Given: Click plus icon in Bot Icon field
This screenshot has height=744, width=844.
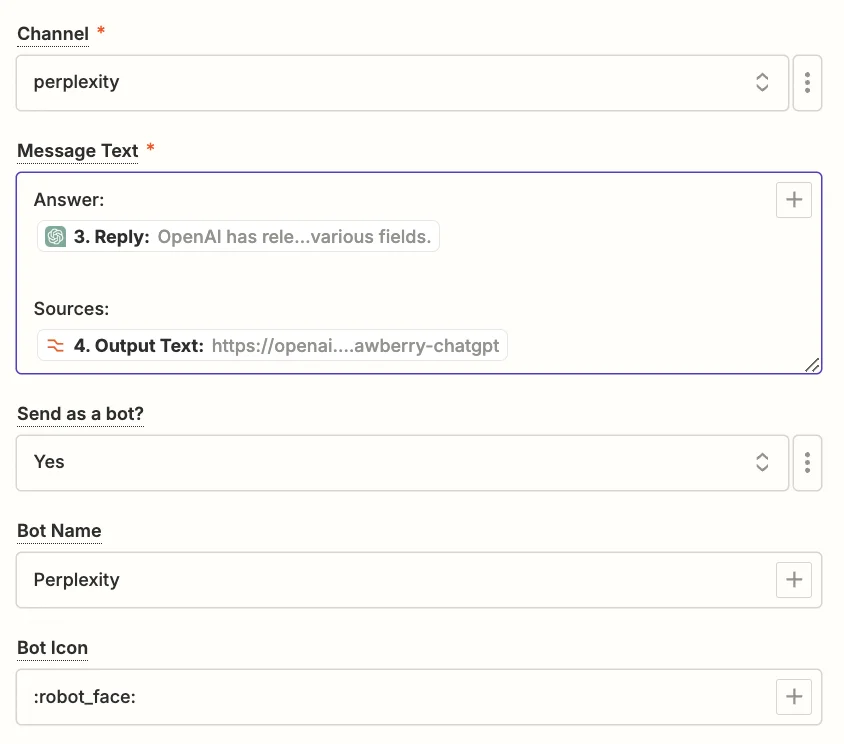Looking at the screenshot, I should [x=793, y=697].
